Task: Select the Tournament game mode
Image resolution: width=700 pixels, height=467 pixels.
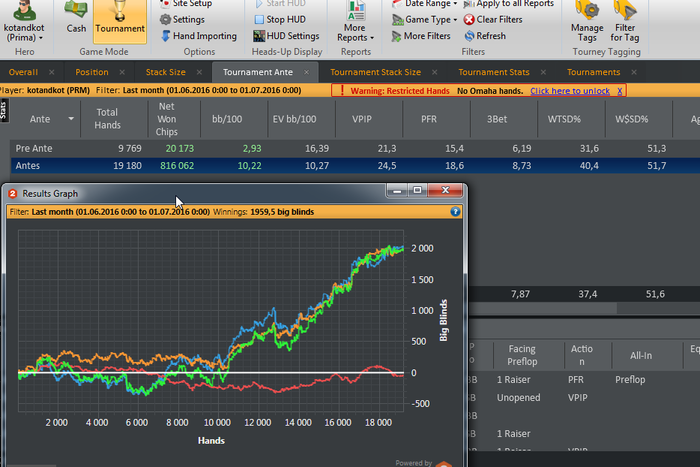Action: 120,20
